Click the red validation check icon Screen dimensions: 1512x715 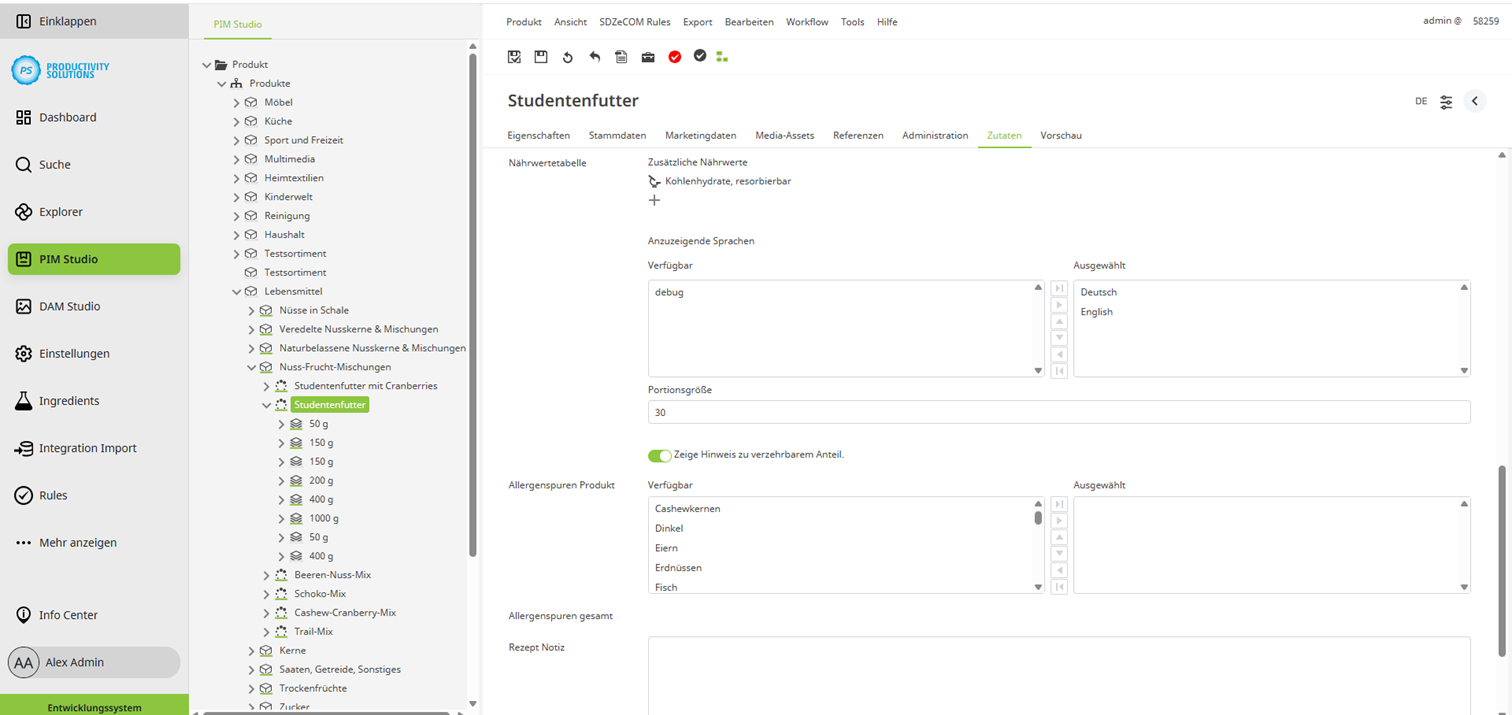click(674, 57)
